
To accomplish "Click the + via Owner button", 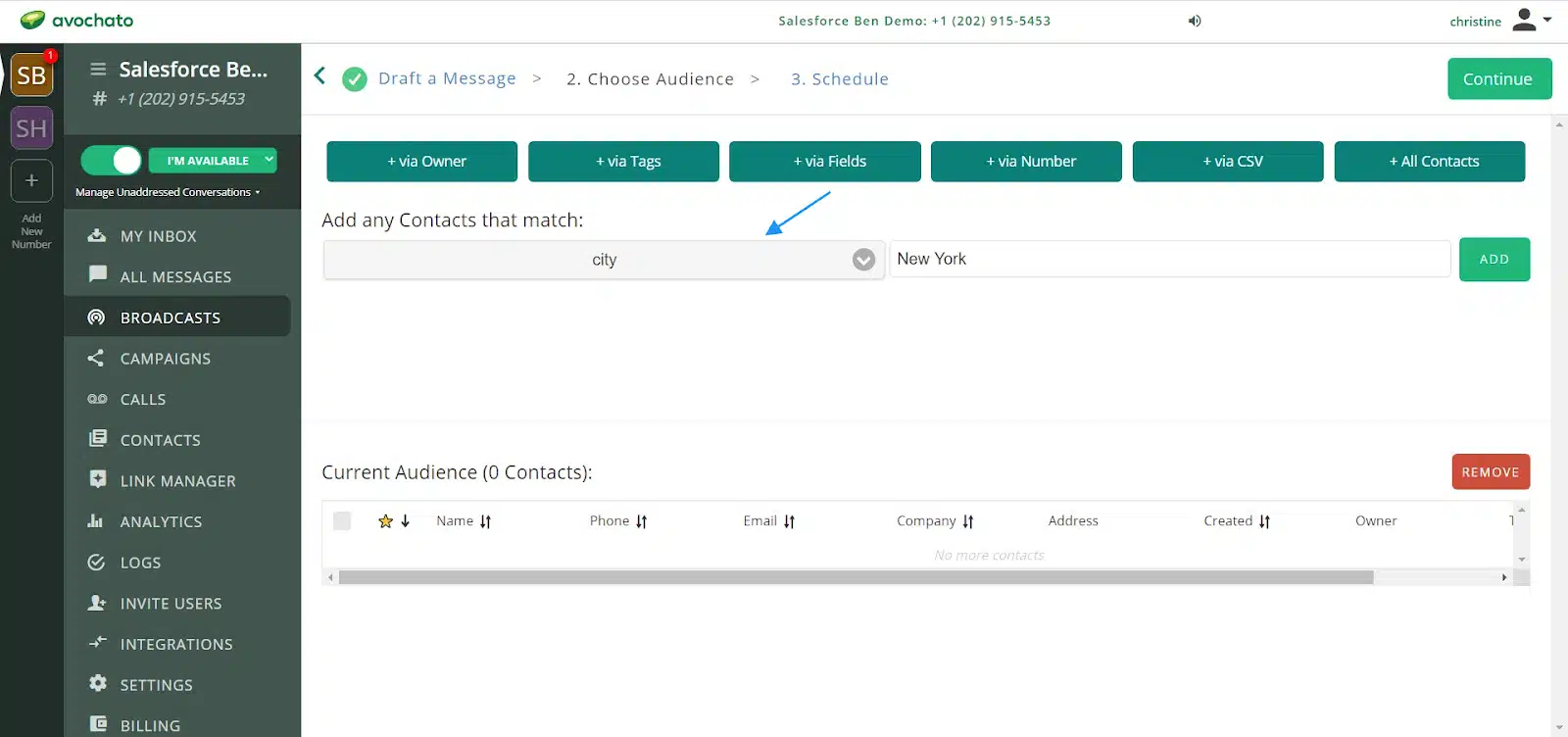I will pyautogui.click(x=422, y=162).
